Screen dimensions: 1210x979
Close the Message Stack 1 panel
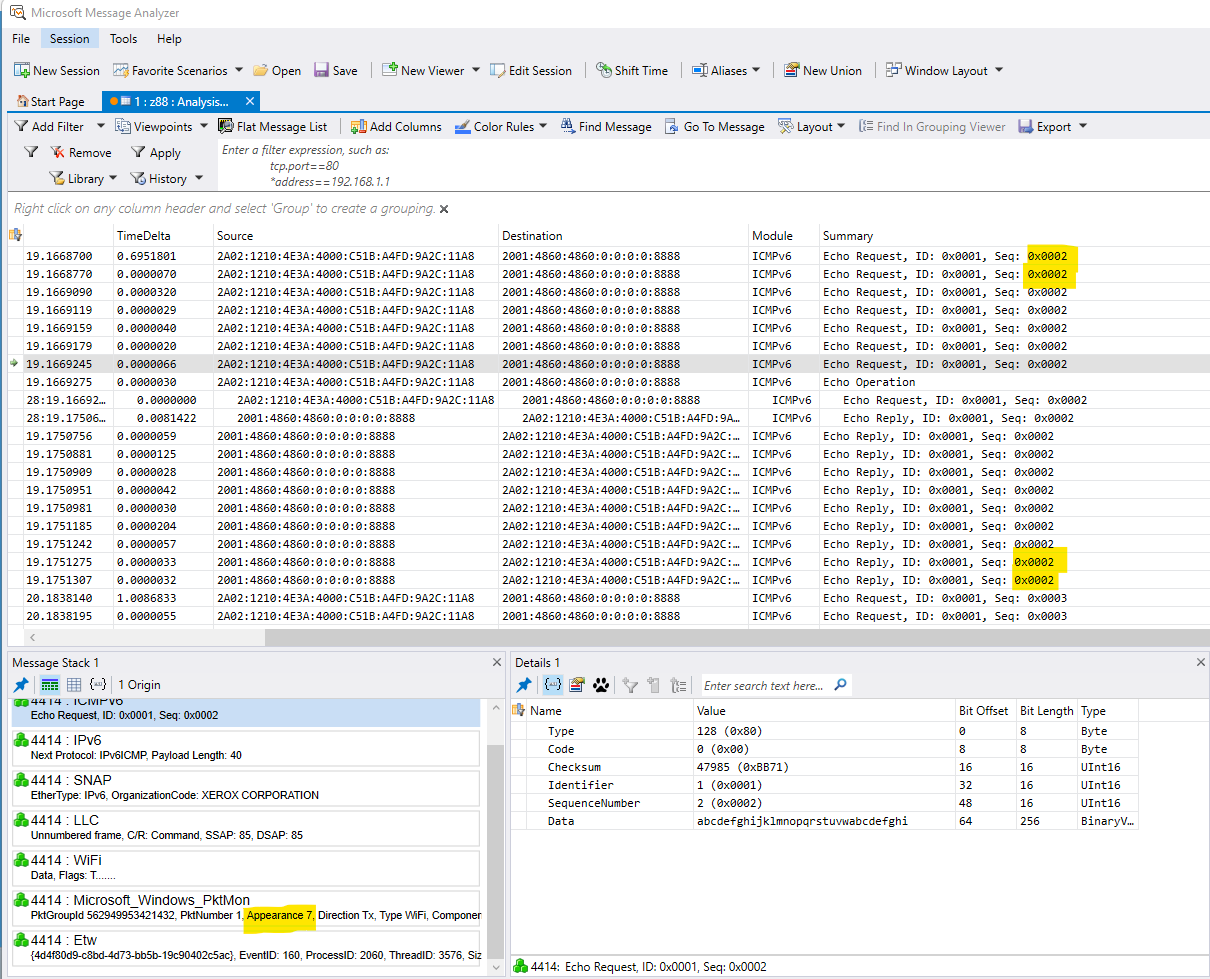click(x=497, y=663)
